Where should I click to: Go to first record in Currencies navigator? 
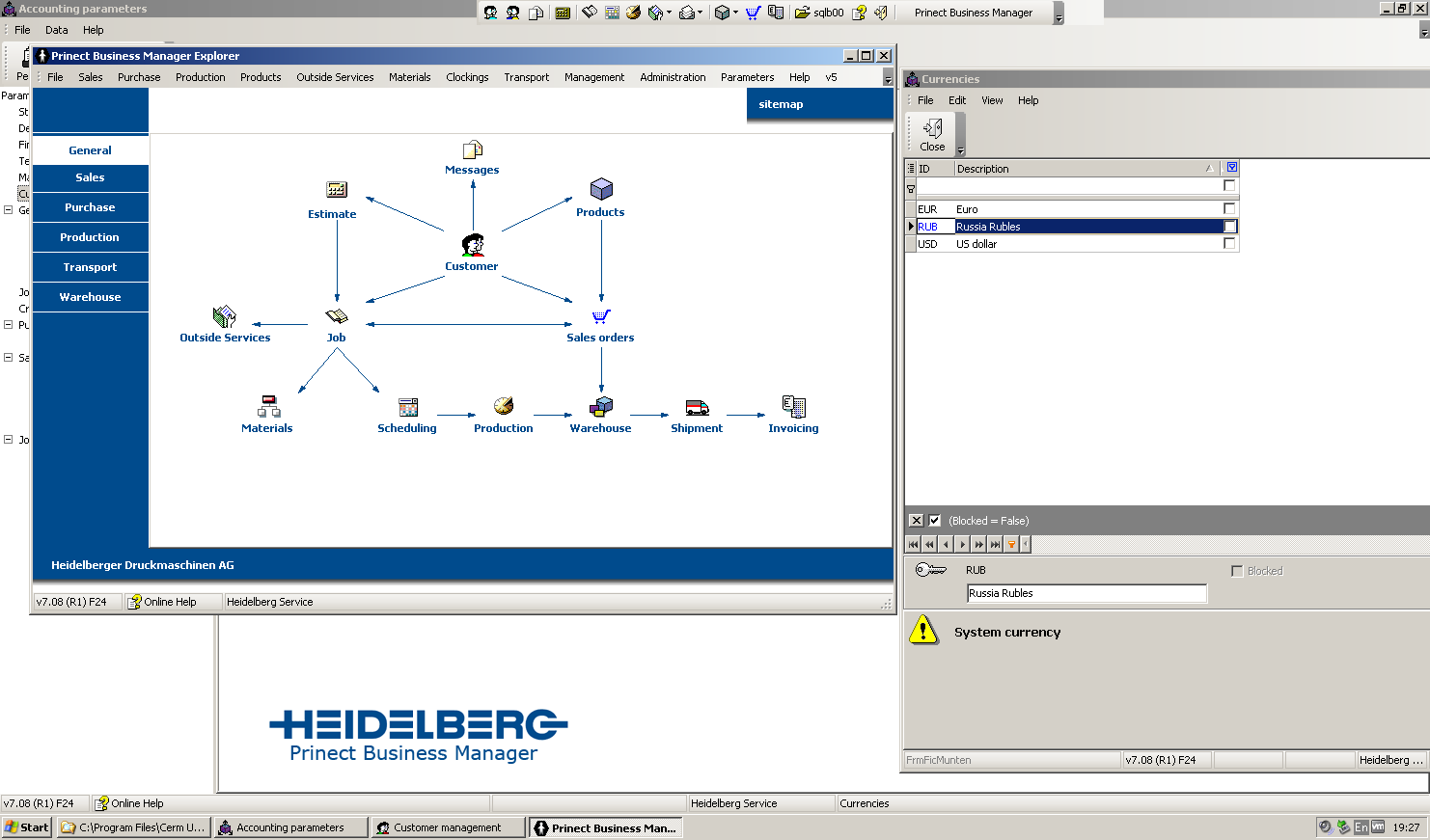click(x=913, y=545)
